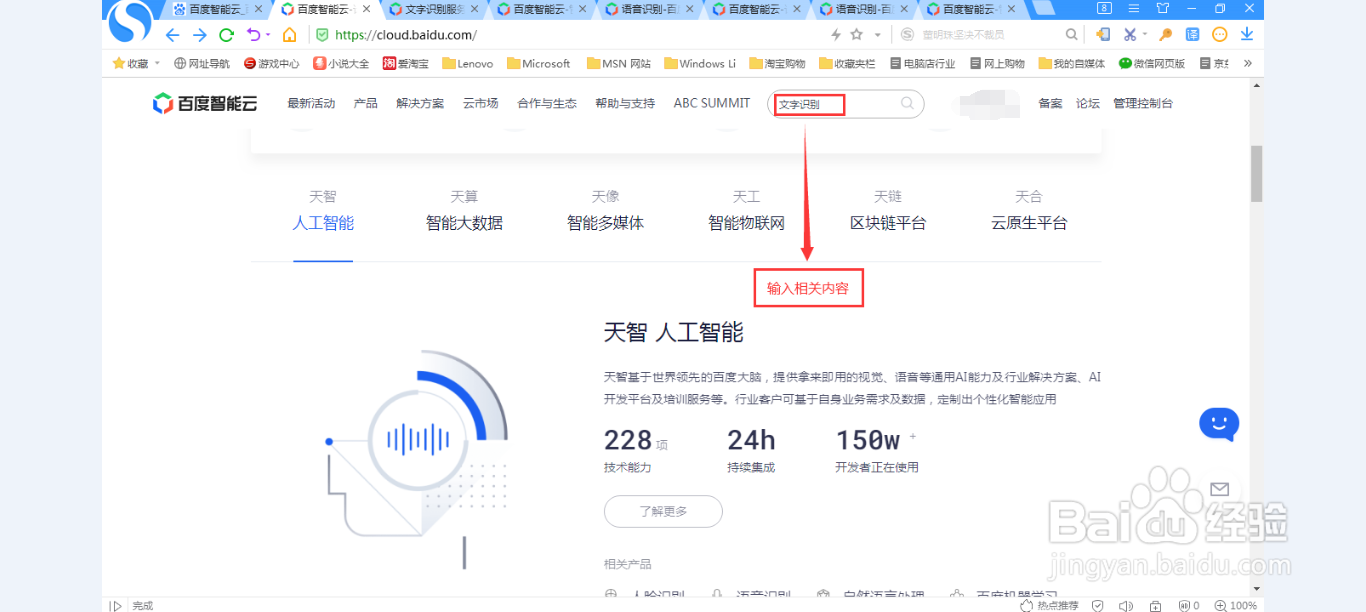The image size is (1366, 612).
Task: Open the 备案 link
Action: pyautogui.click(x=1050, y=103)
